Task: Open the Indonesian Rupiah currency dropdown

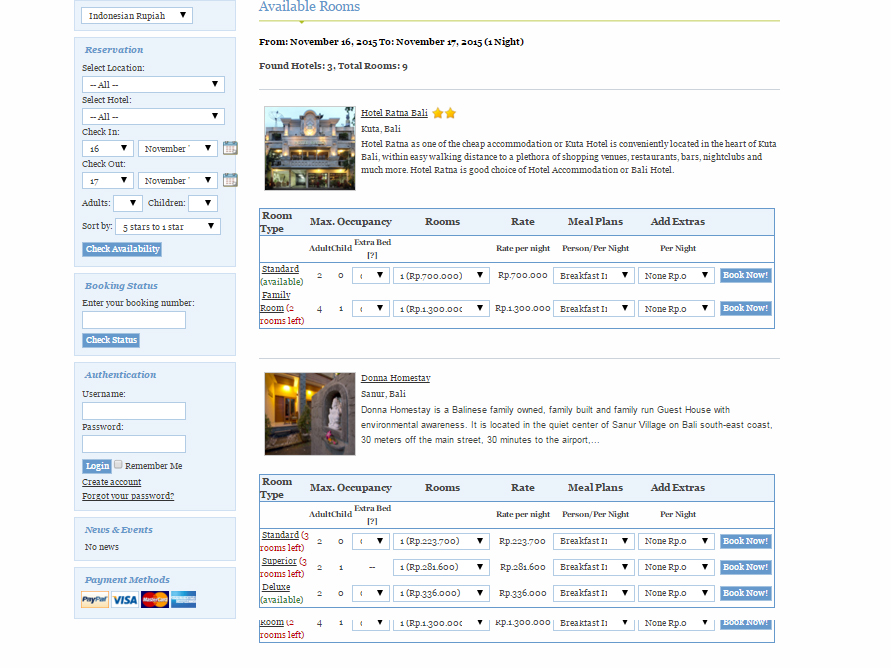Action: [137, 16]
